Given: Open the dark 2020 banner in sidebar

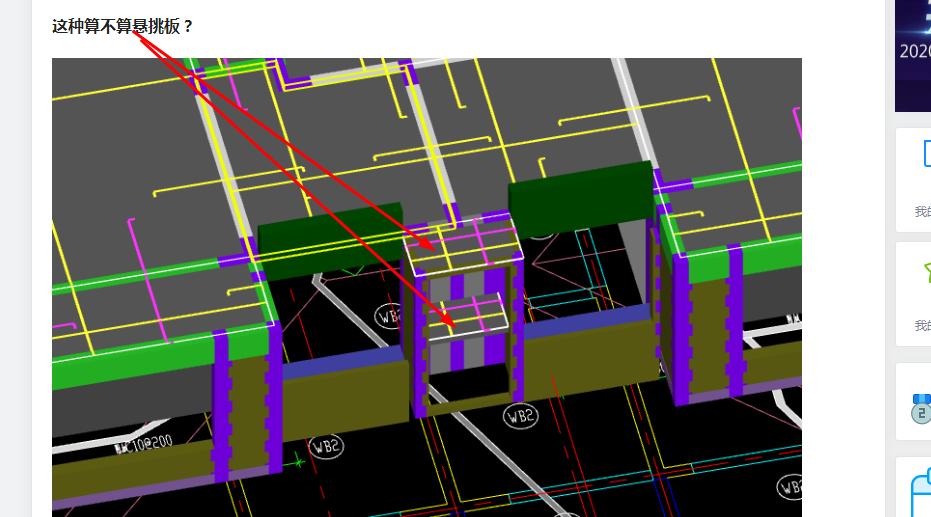Looking at the screenshot, I should [x=913, y=56].
